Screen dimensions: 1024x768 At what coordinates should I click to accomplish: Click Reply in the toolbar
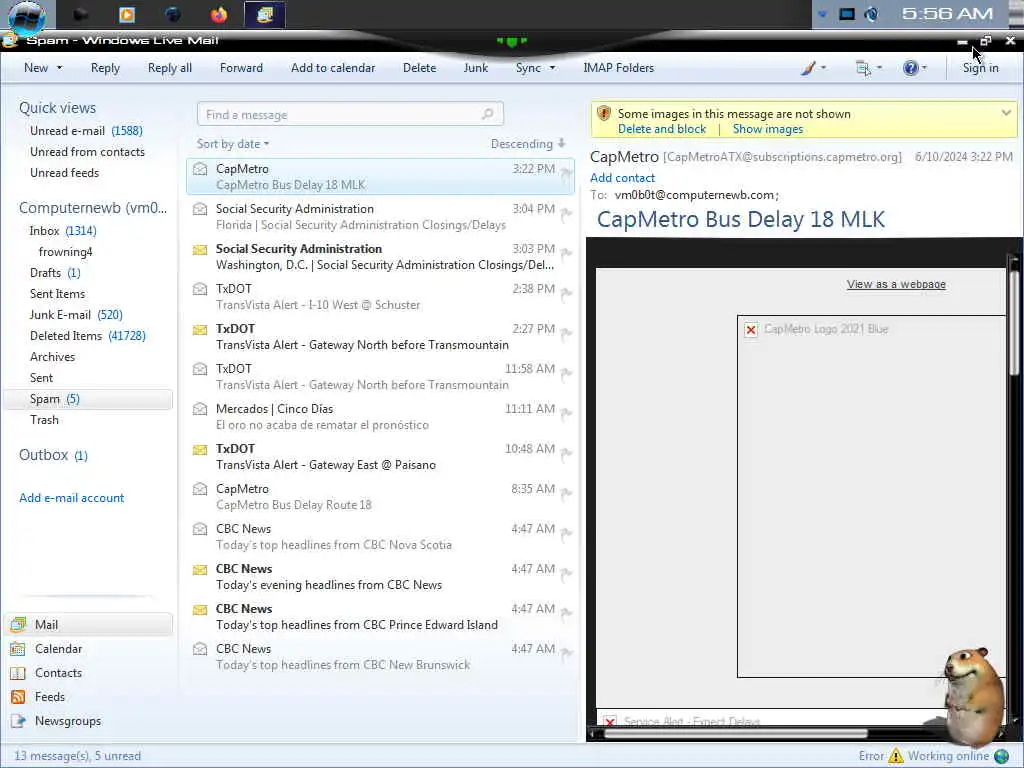(105, 68)
